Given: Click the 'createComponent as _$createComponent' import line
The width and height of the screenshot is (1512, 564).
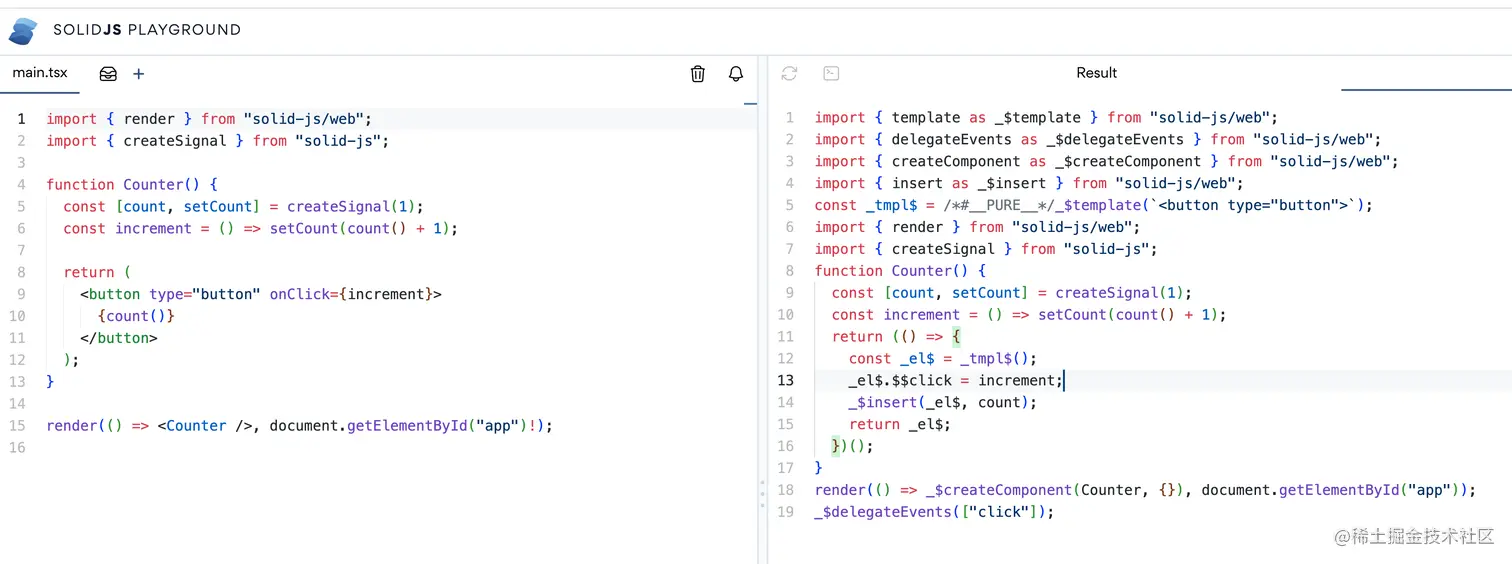Looking at the screenshot, I should pos(1107,162).
